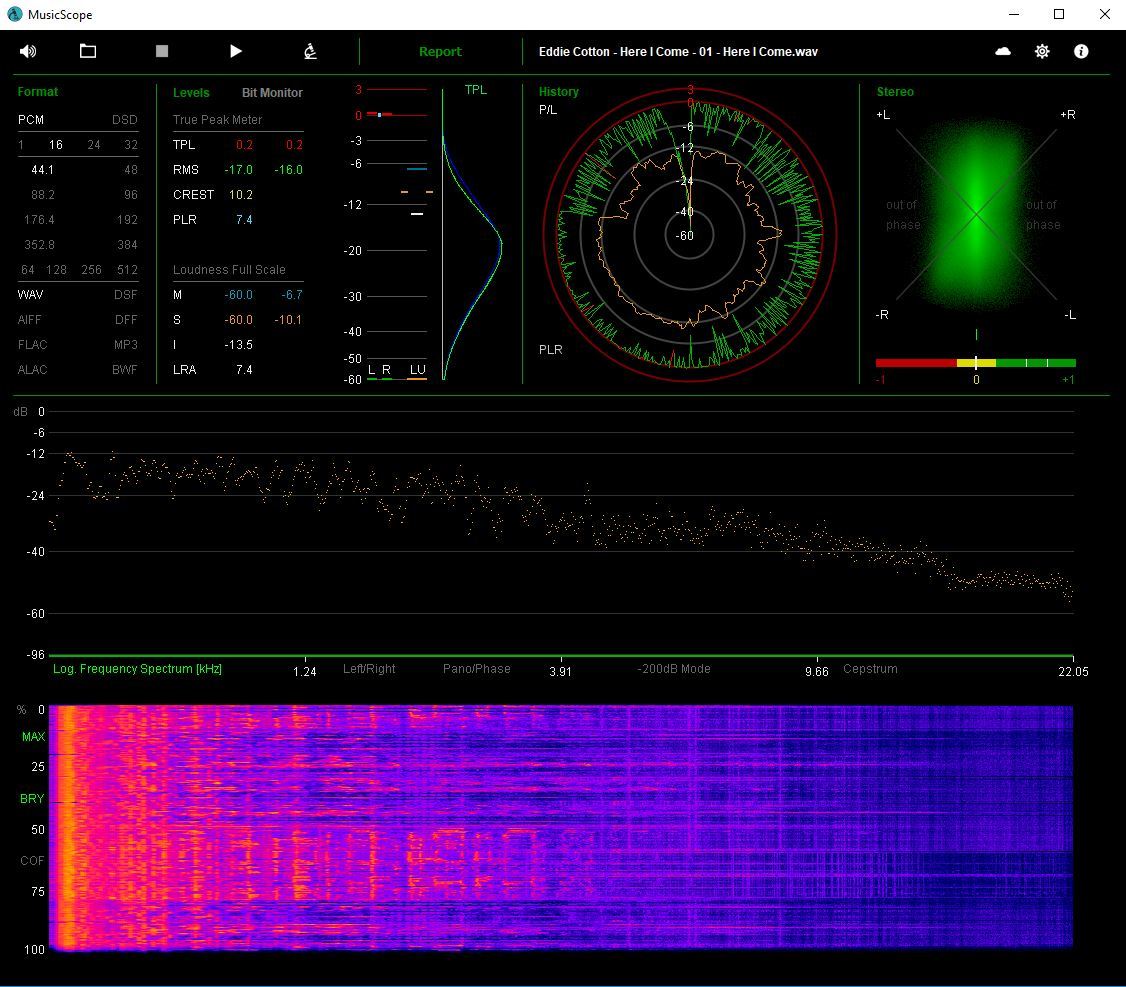Image resolution: width=1126 pixels, height=987 pixels.
Task: Open a file with the folder icon
Action: 88,51
